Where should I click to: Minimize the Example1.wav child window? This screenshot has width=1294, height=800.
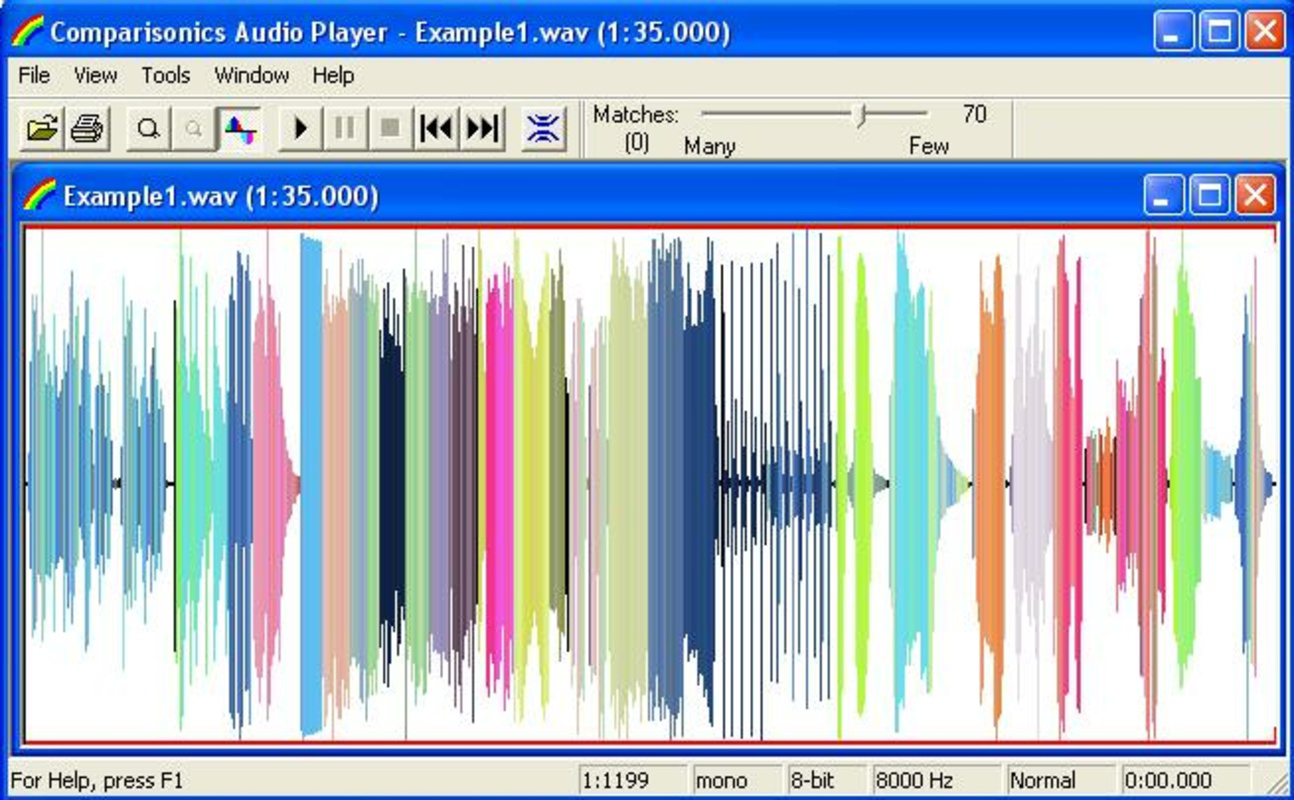1164,195
